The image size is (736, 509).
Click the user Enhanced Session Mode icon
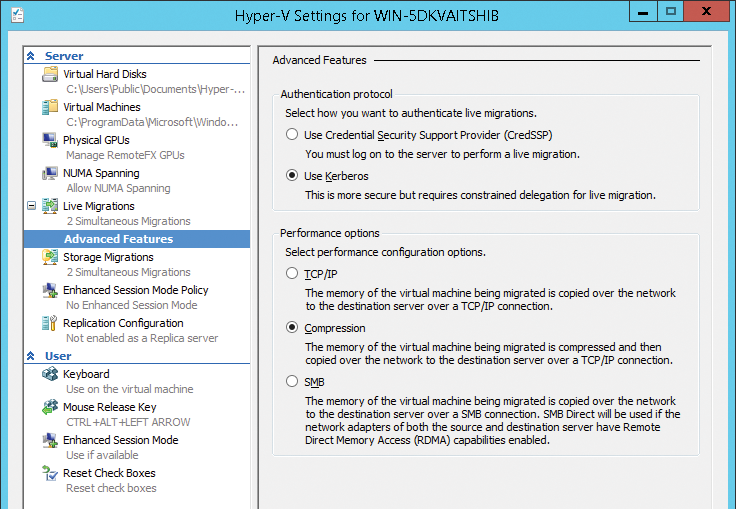(x=50, y=440)
